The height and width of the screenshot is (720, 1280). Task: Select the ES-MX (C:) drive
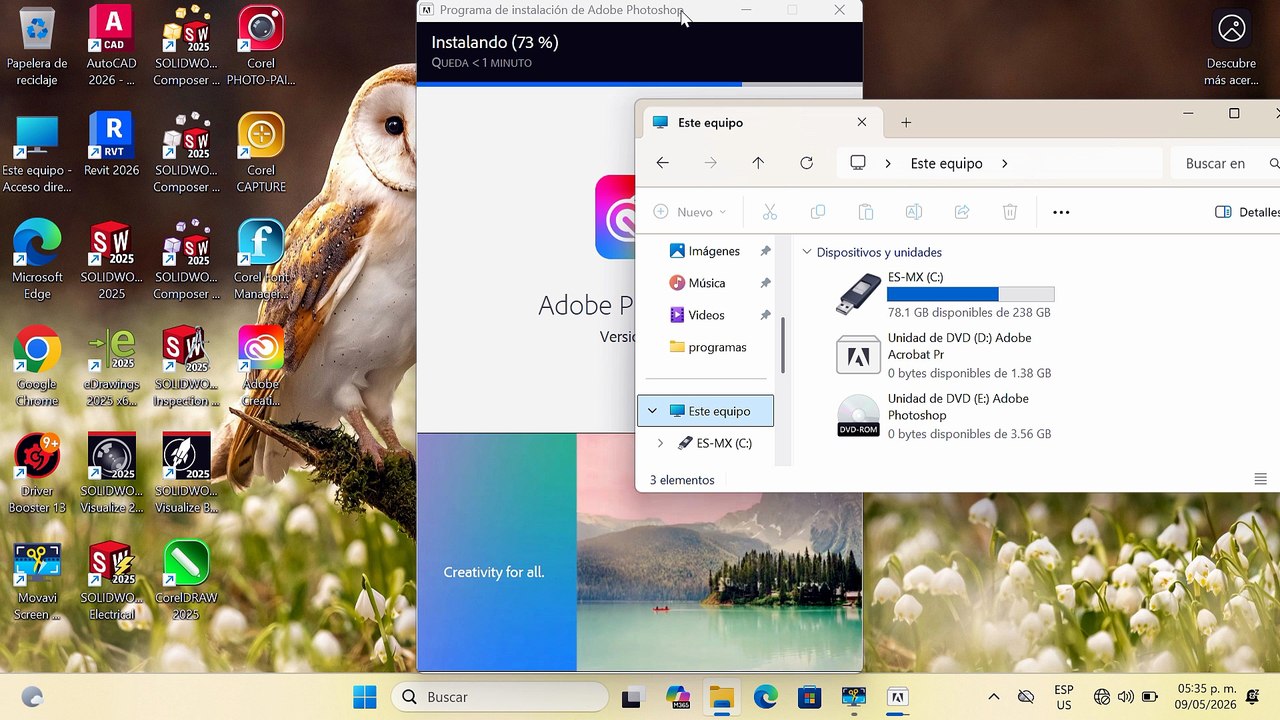pos(945,294)
